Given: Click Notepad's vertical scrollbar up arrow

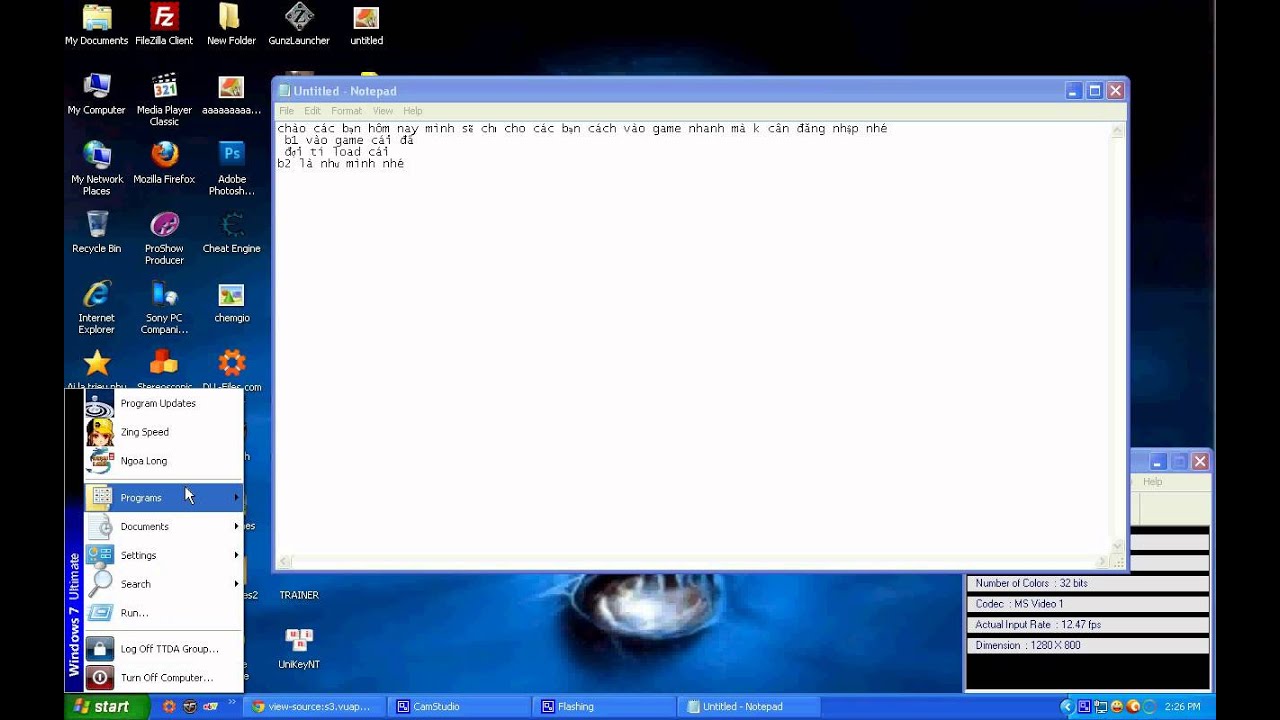Looking at the screenshot, I should click(1118, 130).
